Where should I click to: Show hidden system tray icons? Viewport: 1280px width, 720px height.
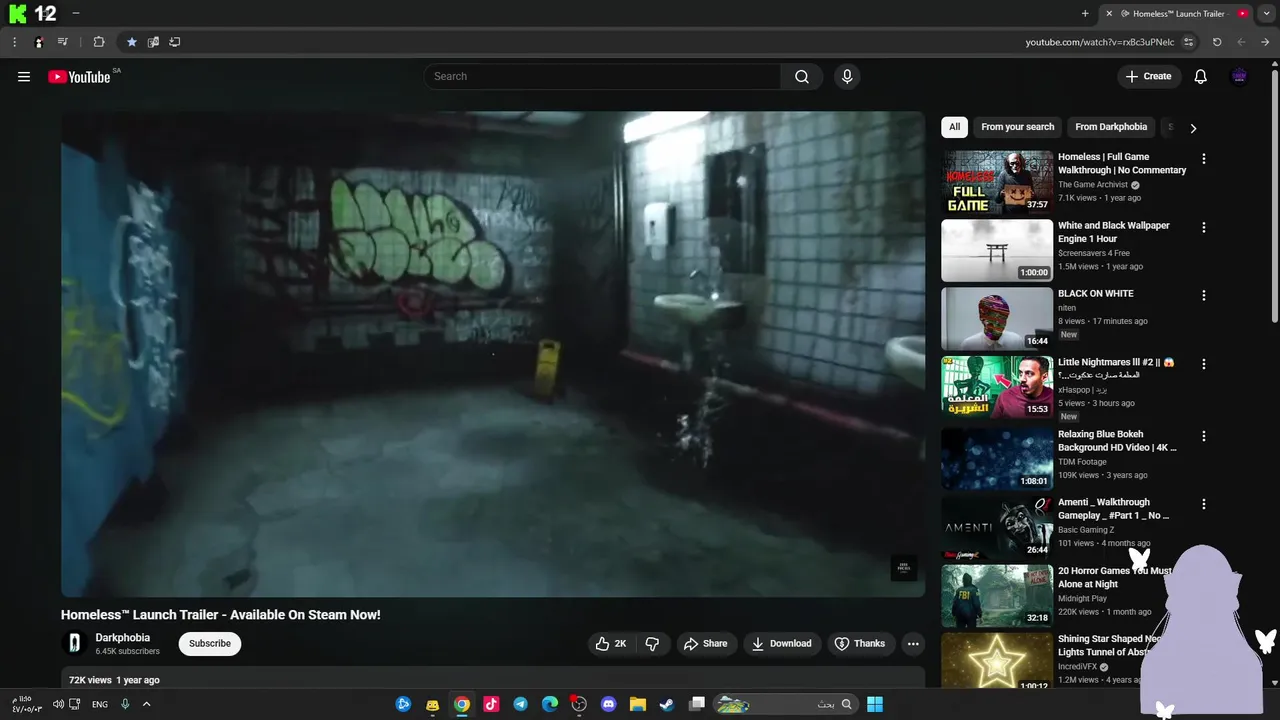pyautogui.click(x=146, y=704)
